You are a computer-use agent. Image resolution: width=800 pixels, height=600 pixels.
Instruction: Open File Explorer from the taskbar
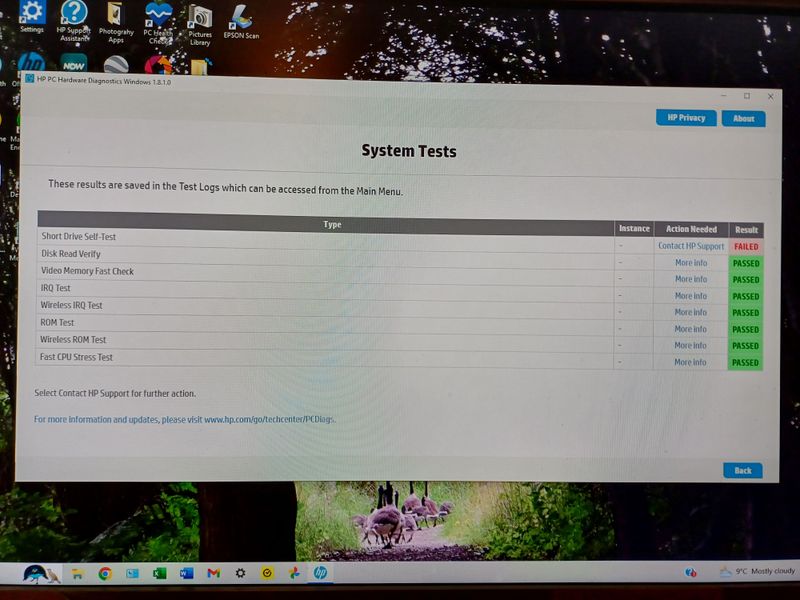click(78, 574)
